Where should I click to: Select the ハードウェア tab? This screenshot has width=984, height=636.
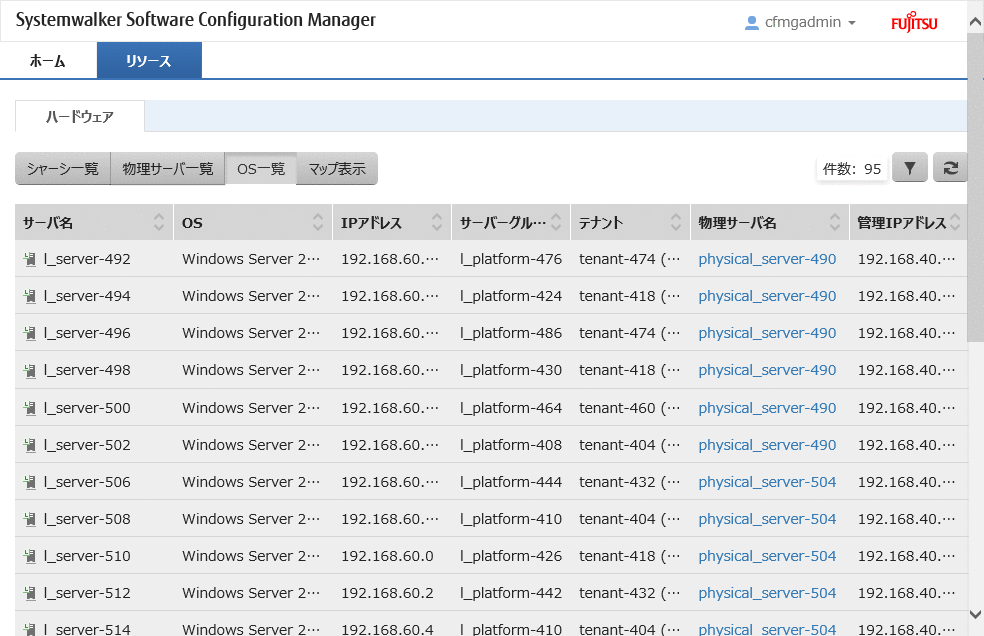(x=80, y=116)
